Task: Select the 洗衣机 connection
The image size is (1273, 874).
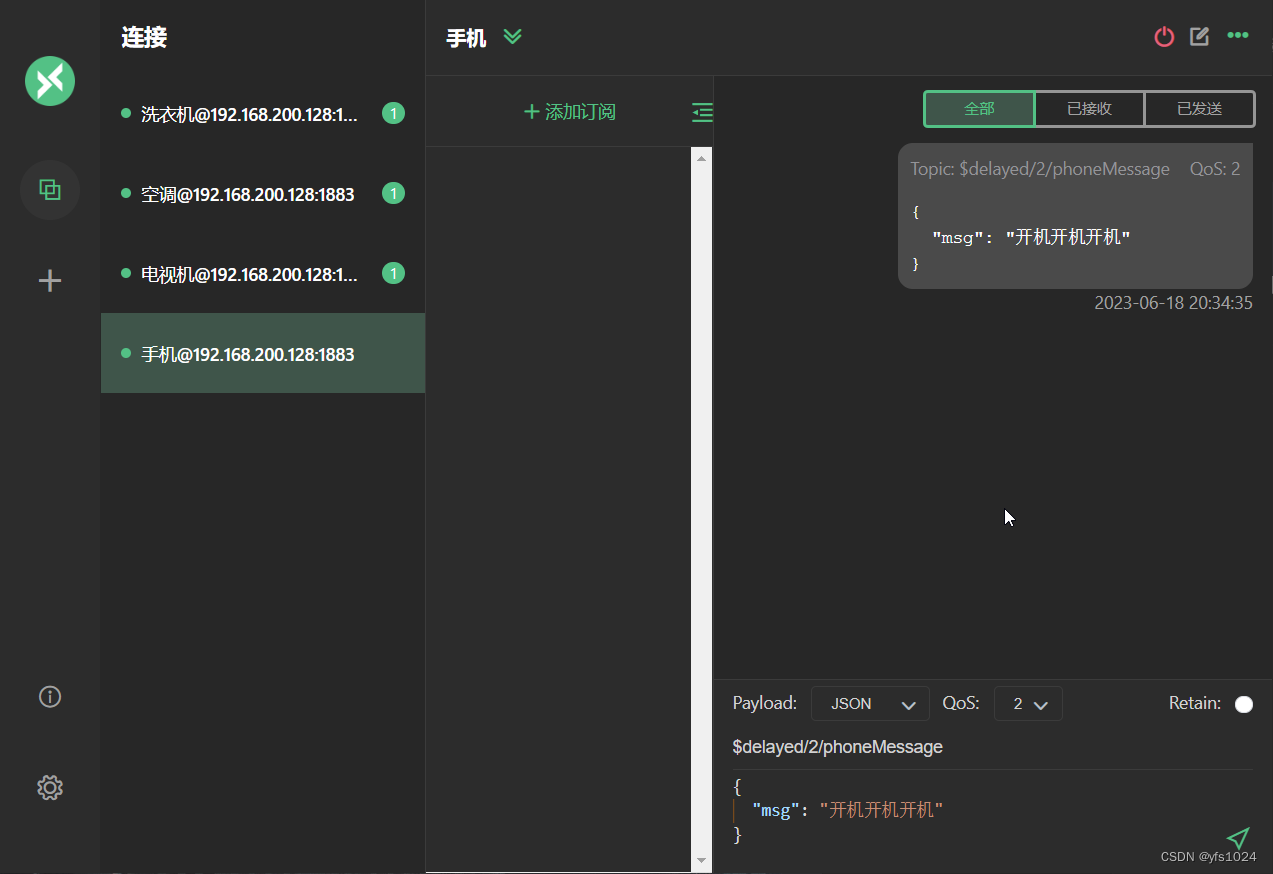Action: click(263, 114)
